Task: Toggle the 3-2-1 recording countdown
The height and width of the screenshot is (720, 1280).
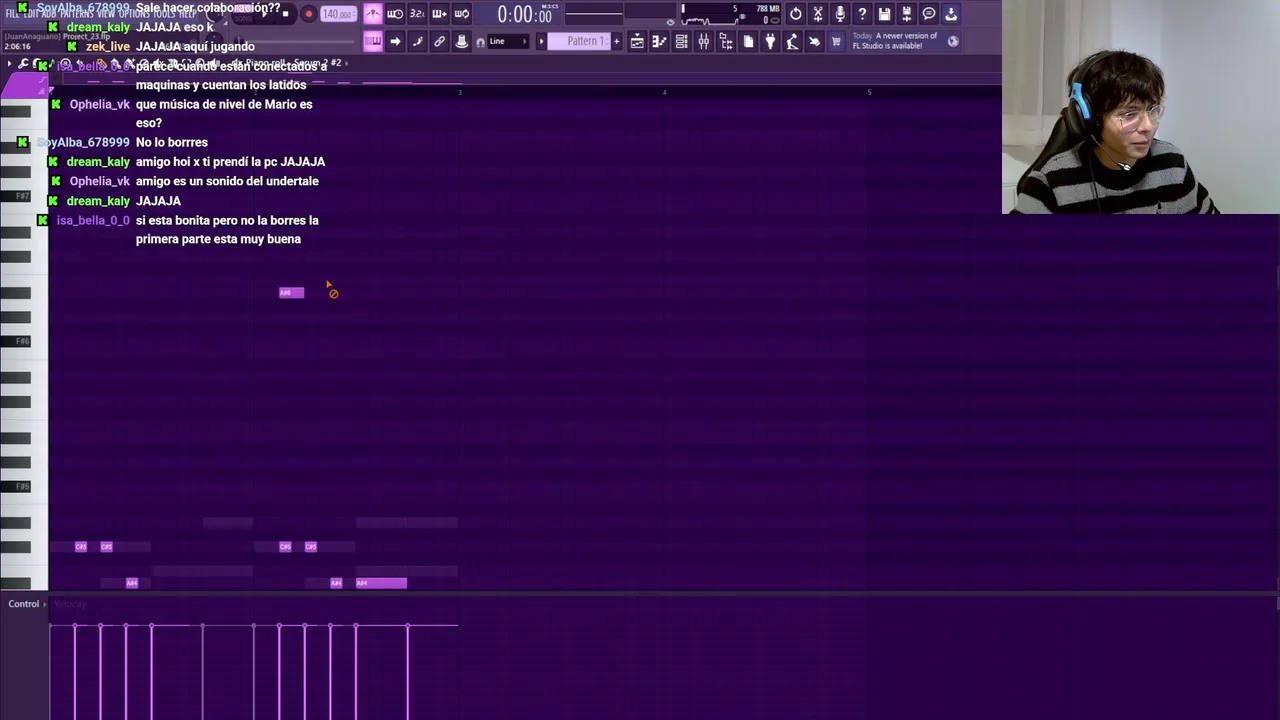Action: (417, 14)
